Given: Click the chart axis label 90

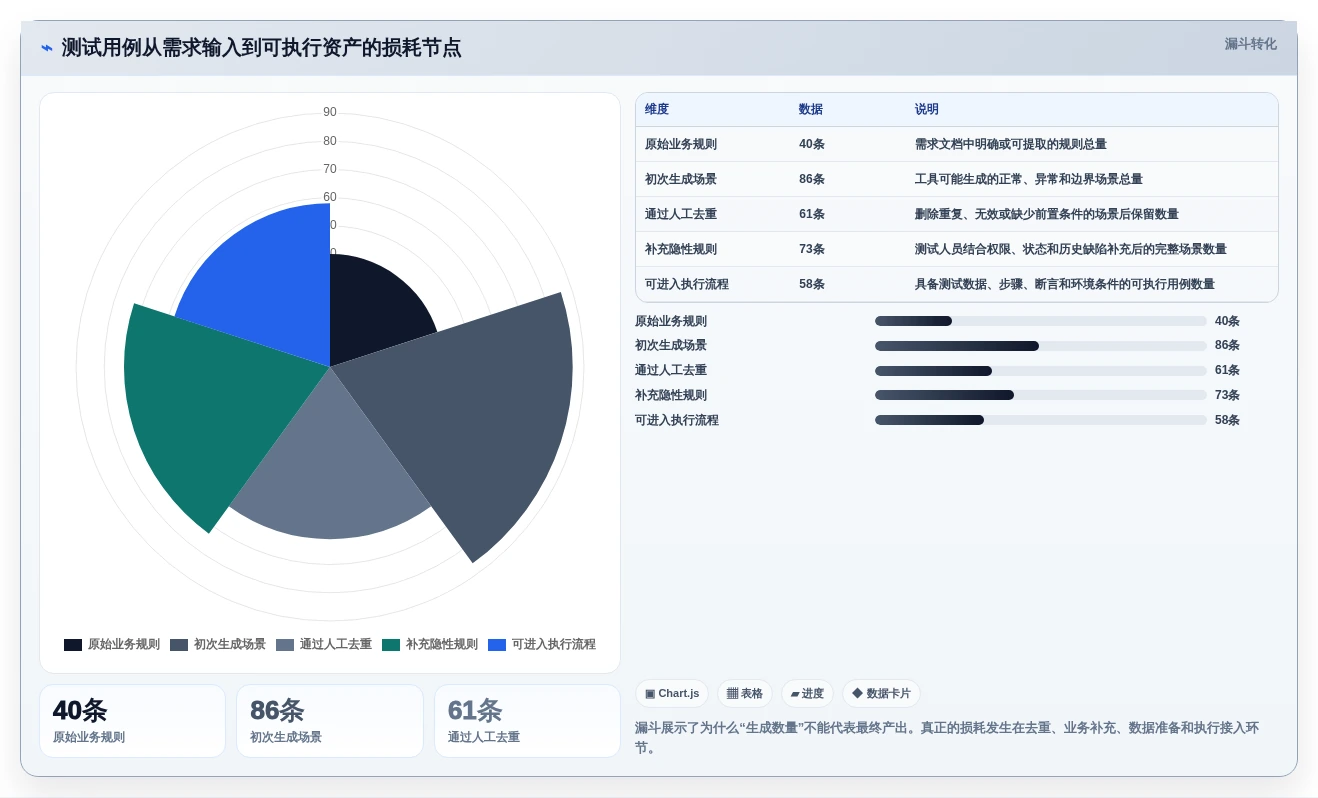Looking at the screenshot, I should click(330, 112).
